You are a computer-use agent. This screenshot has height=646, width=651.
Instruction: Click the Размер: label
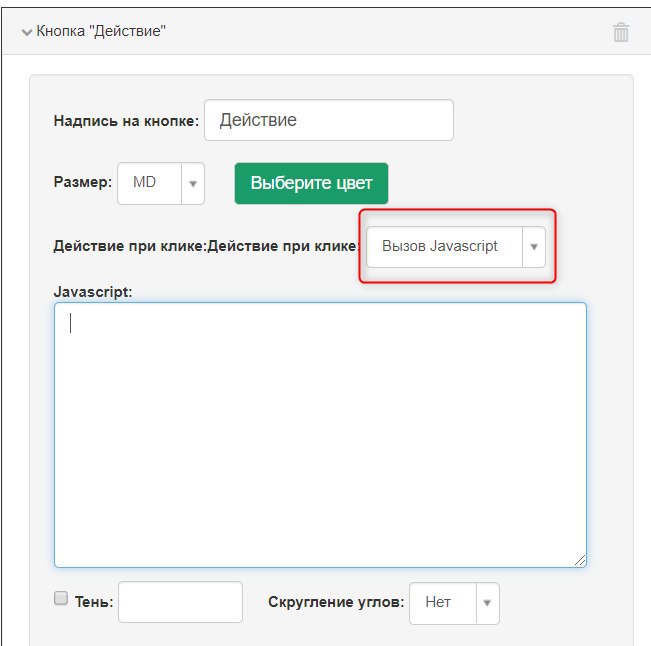point(83,182)
